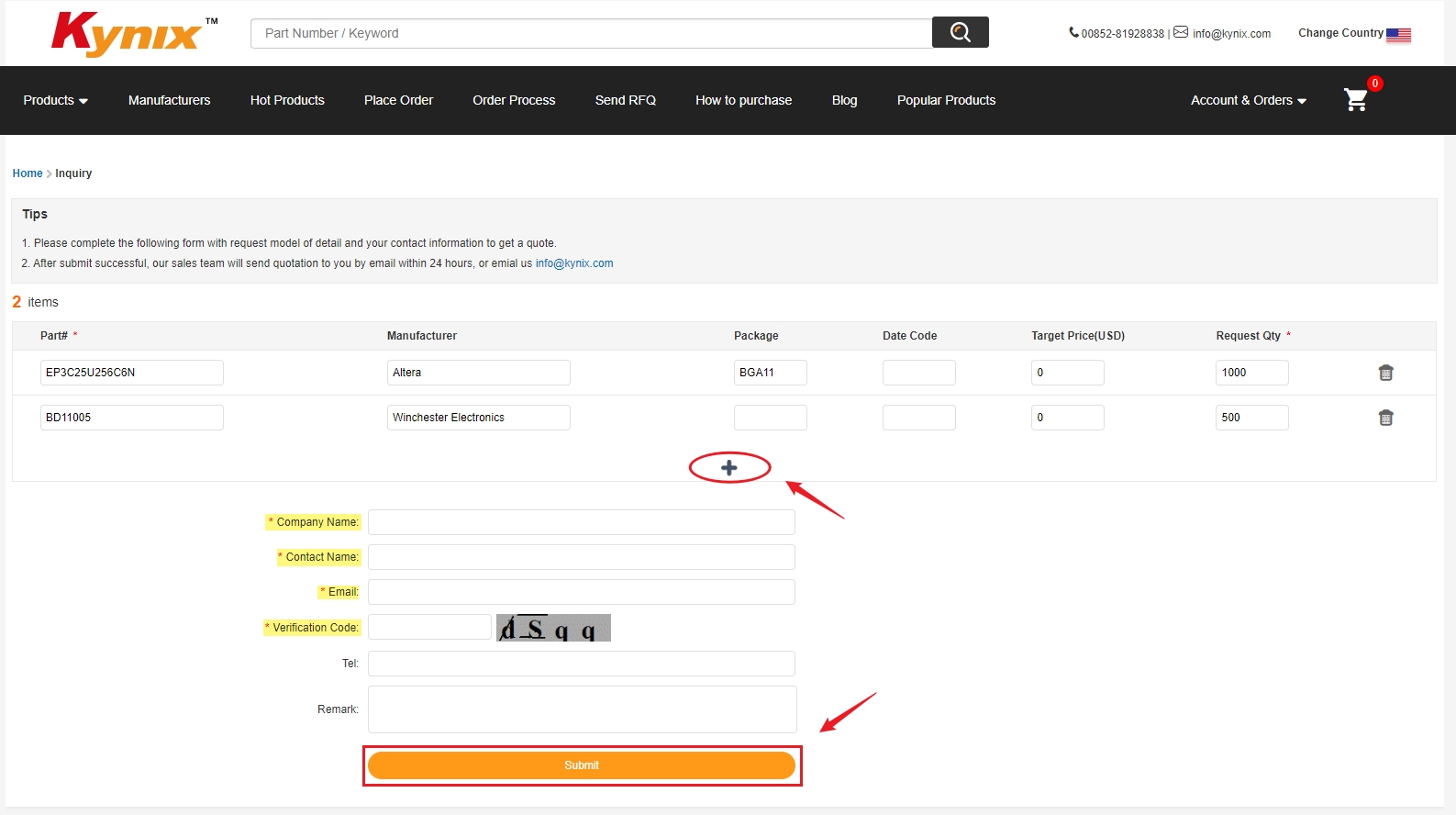This screenshot has width=1456, height=815.
Task: Click the US flag country icon
Action: click(x=1398, y=35)
